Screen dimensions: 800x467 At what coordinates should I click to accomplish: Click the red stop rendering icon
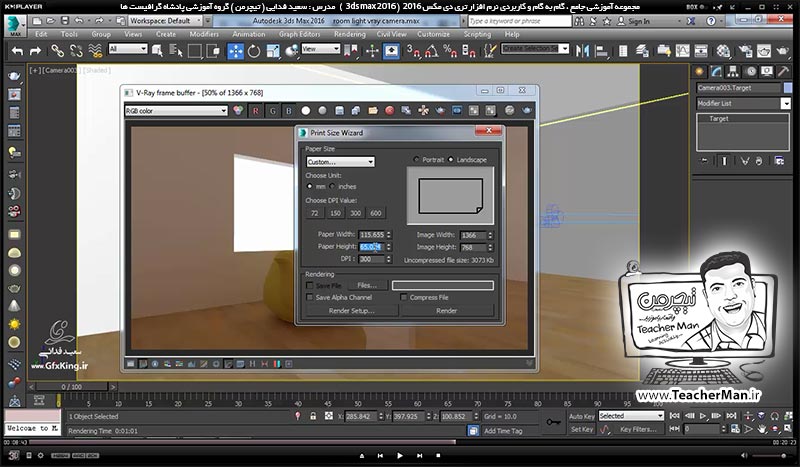pyautogui.click(x=390, y=111)
